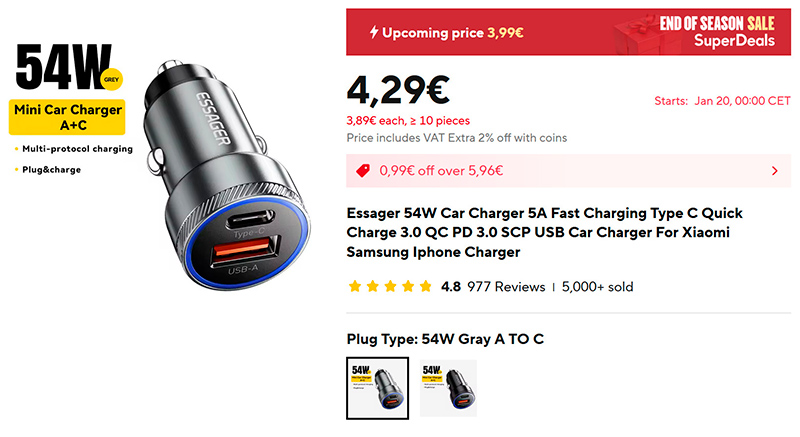800x437 pixels.
Task: Click the third yellow rating star
Action: pos(390,287)
